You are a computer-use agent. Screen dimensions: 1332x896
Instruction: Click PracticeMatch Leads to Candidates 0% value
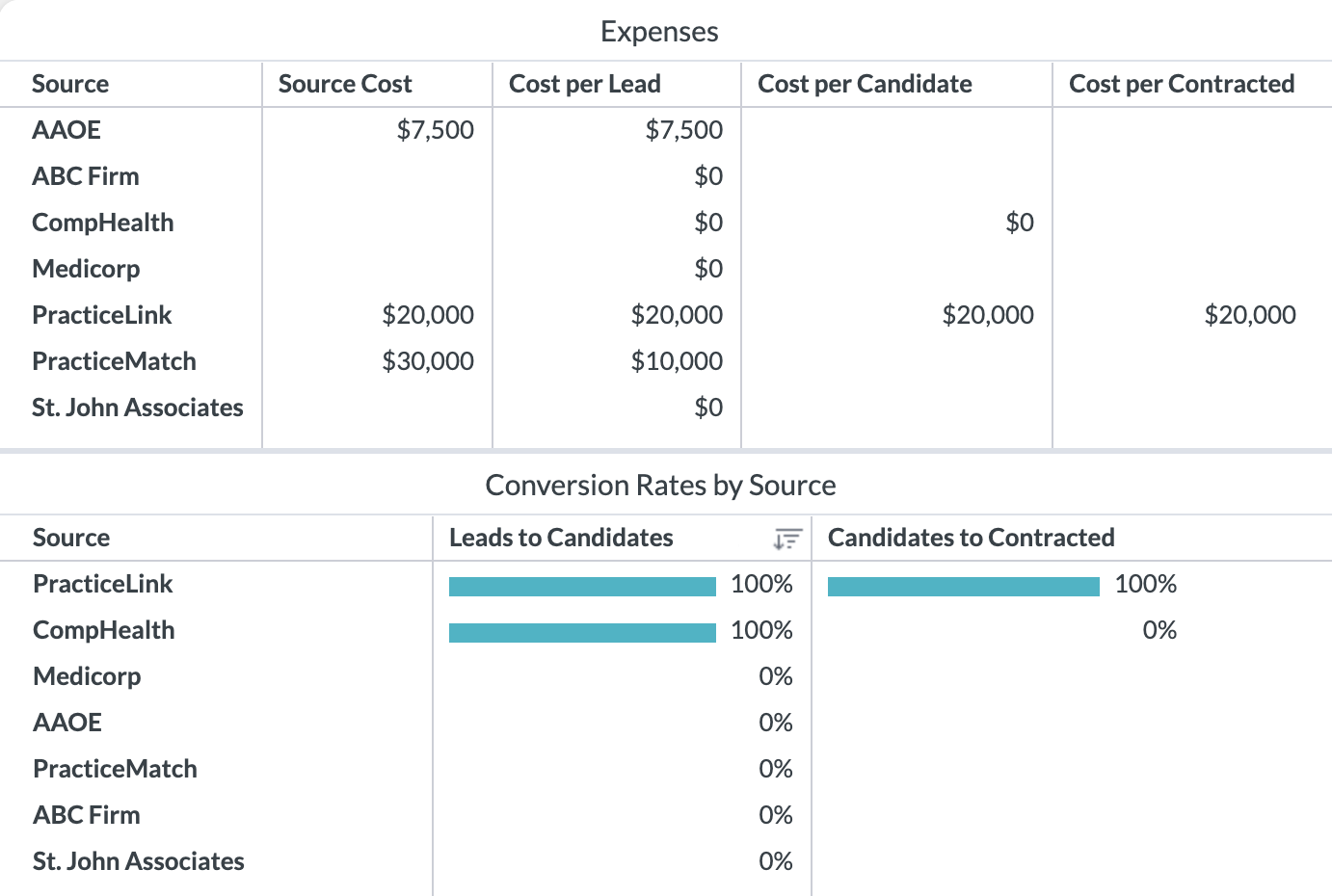(x=776, y=769)
